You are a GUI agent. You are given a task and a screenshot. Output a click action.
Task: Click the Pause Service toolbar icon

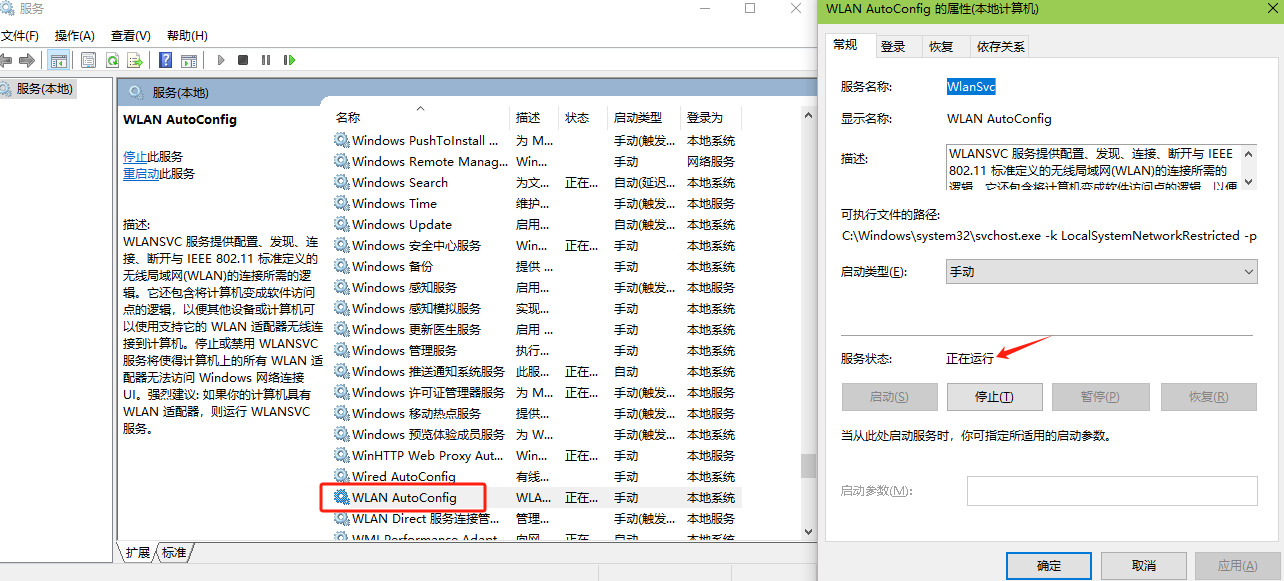(266, 60)
